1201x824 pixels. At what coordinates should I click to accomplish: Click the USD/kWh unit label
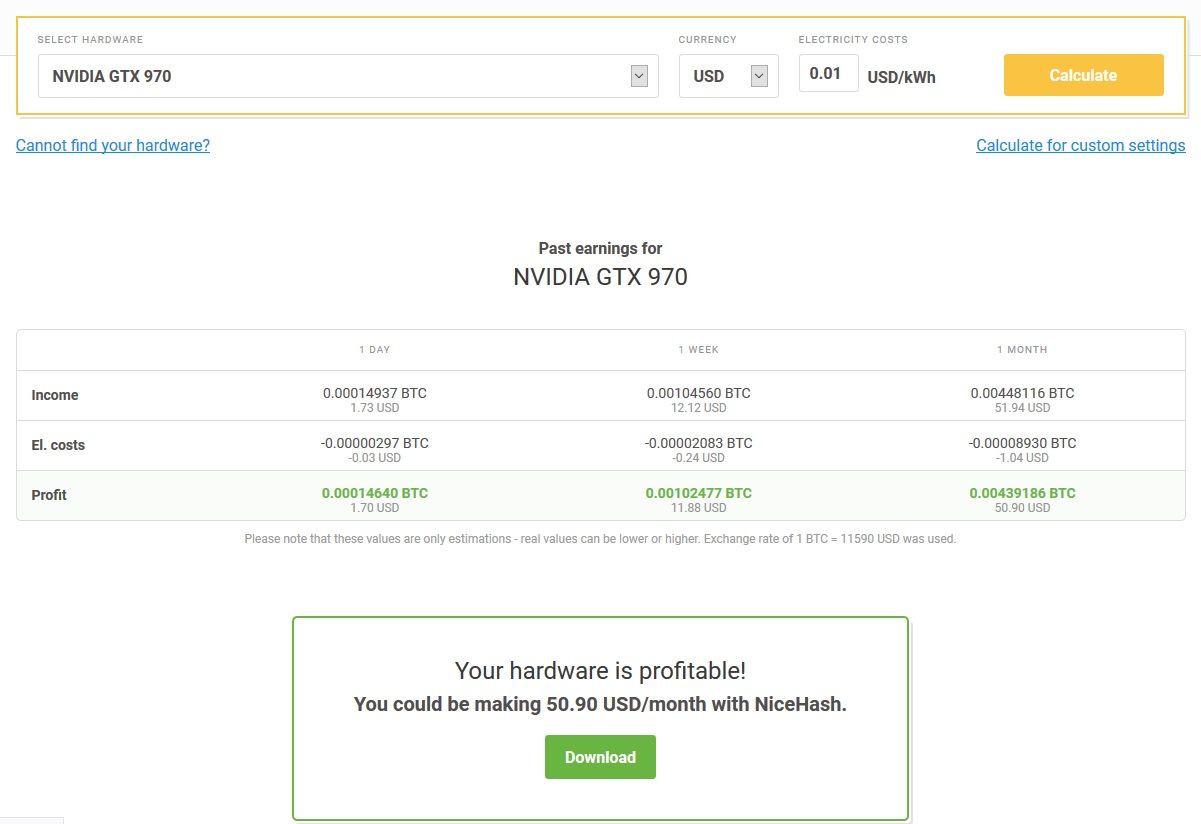(901, 77)
